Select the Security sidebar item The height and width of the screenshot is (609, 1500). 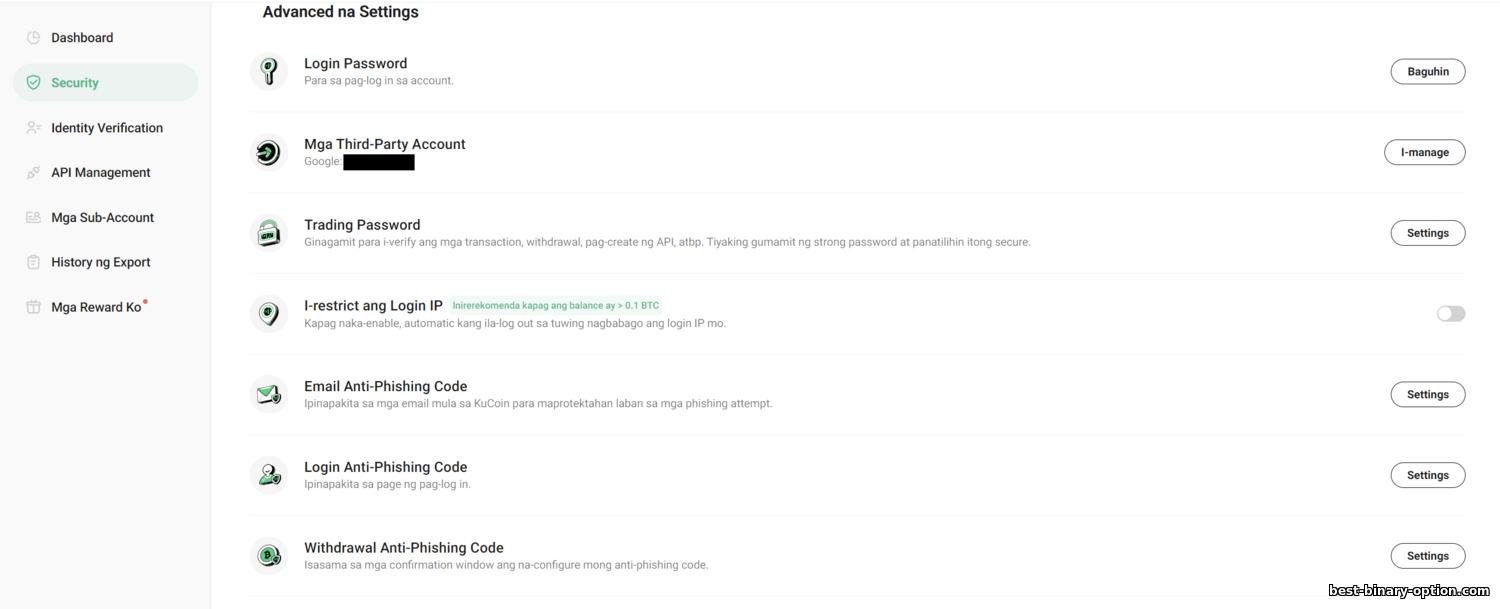pos(106,83)
